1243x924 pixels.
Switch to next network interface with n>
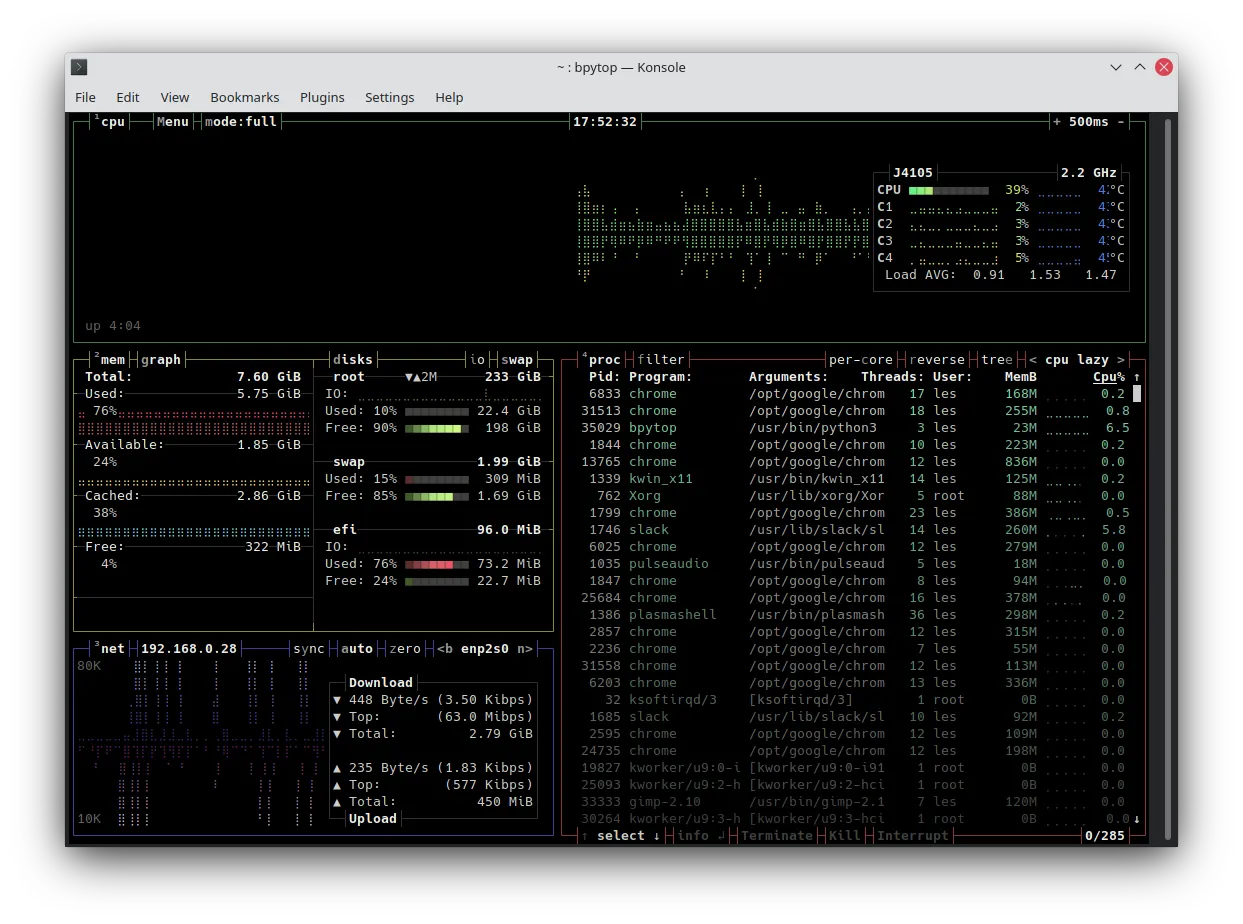point(525,648)
